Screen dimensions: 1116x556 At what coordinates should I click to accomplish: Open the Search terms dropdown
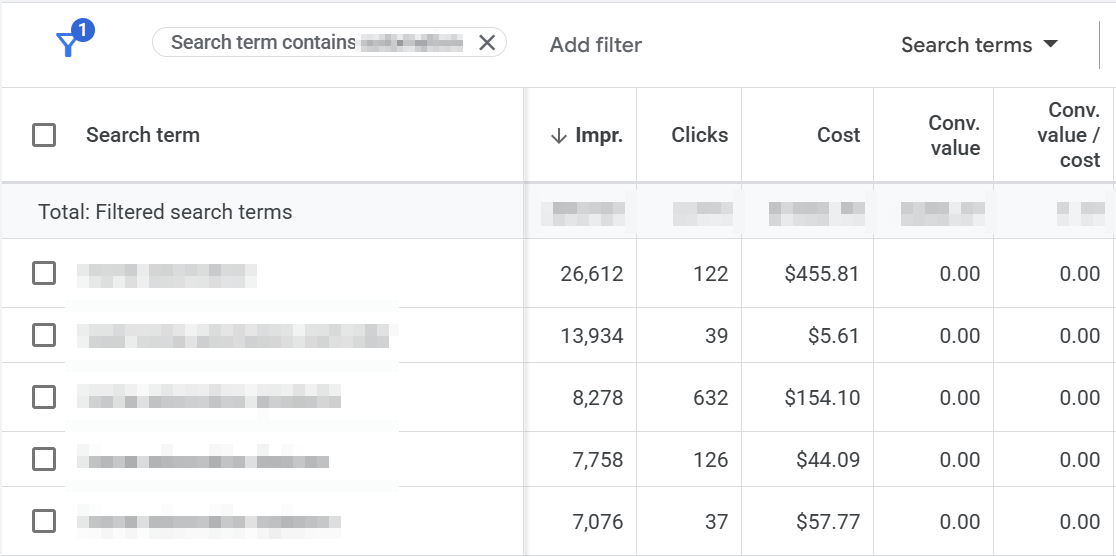click(979, 45)
